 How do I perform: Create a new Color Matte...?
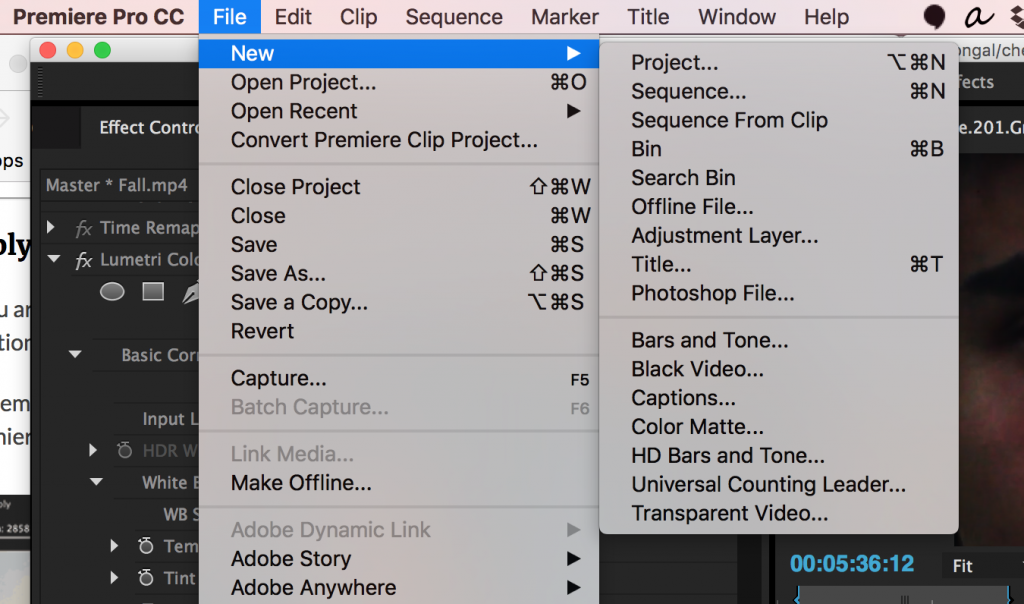pyautogui.click(x=778, y=426)
